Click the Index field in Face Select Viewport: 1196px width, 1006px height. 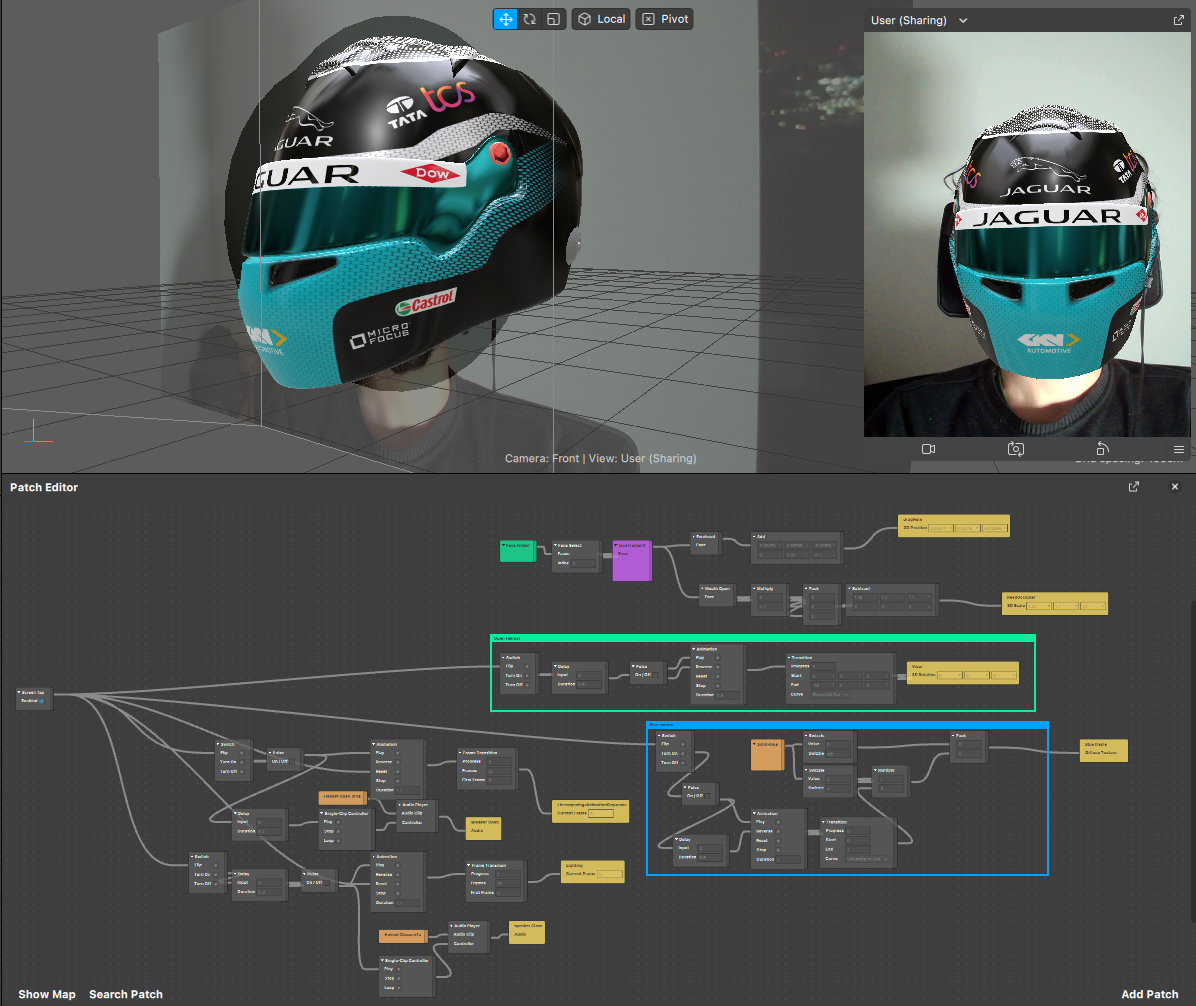pyautogui.click(x=583, y=563)
